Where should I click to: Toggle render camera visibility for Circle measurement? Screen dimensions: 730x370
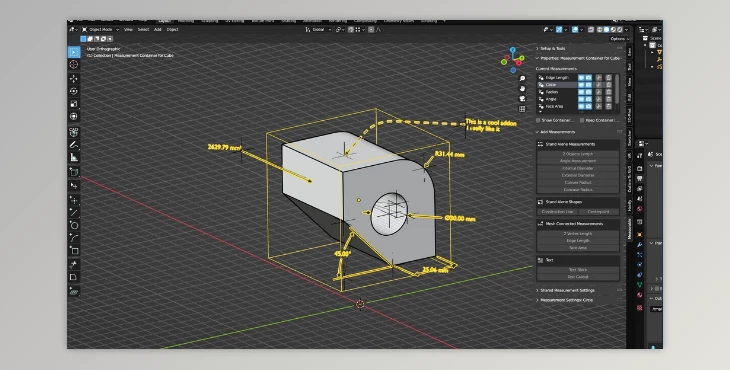[588, 85]
